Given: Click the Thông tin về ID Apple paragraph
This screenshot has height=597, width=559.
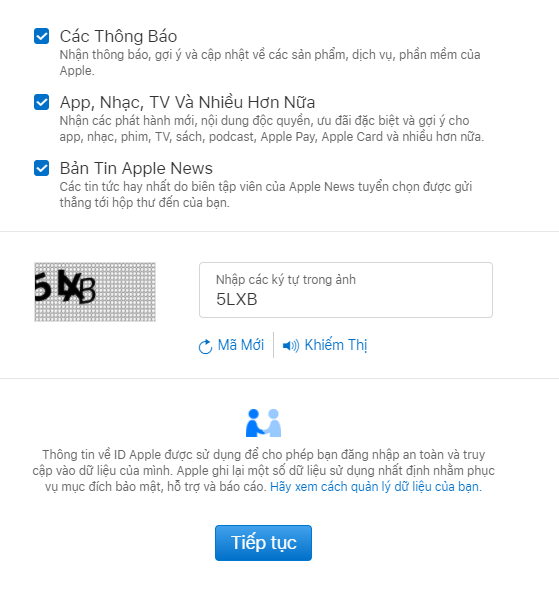Looking at the screenshot, I should [x=264, y=471].
